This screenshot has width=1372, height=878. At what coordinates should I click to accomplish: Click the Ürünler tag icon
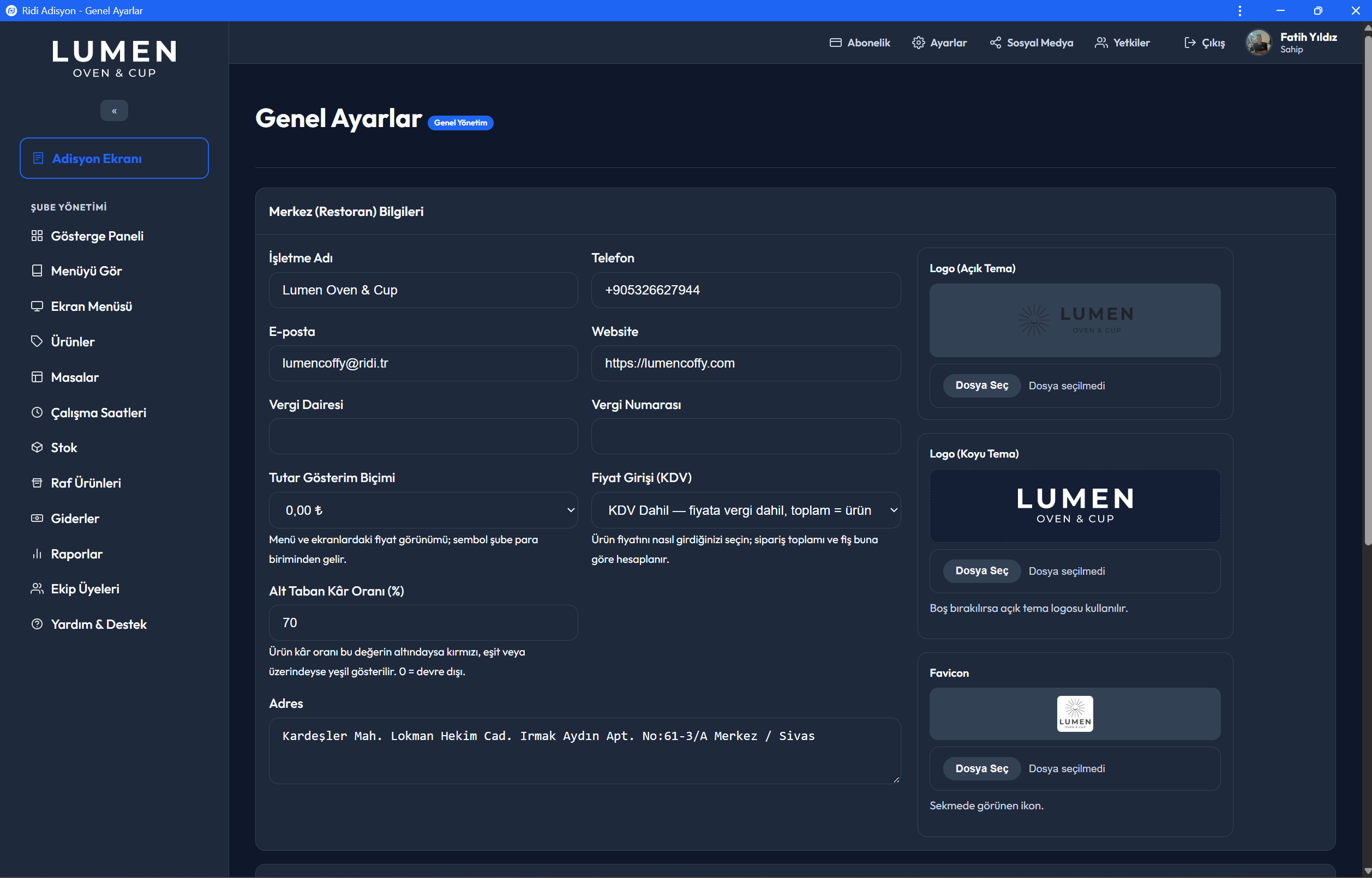point(37,341)
